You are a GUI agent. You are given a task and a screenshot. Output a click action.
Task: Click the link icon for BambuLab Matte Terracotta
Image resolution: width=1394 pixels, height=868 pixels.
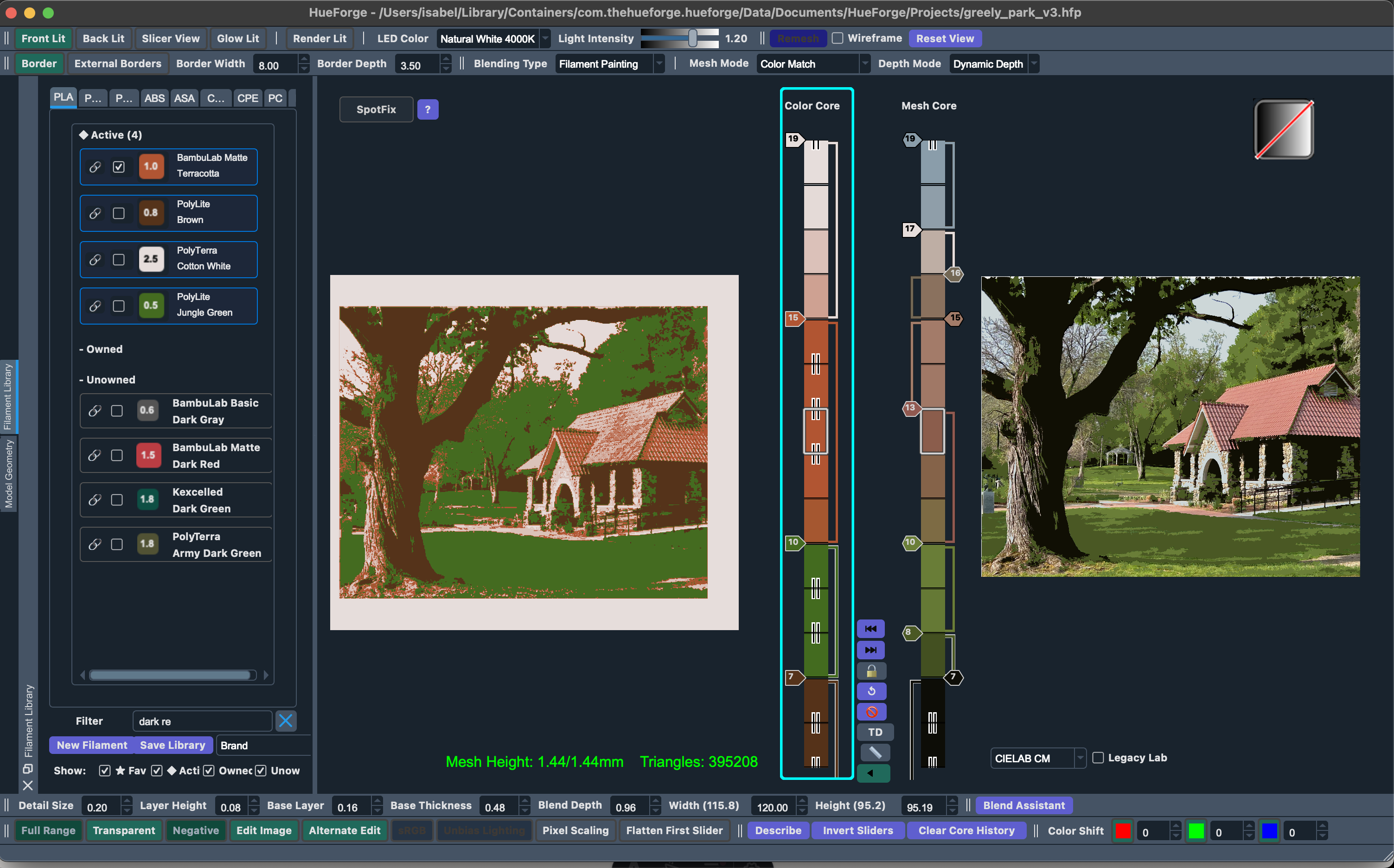coord(96,167)
